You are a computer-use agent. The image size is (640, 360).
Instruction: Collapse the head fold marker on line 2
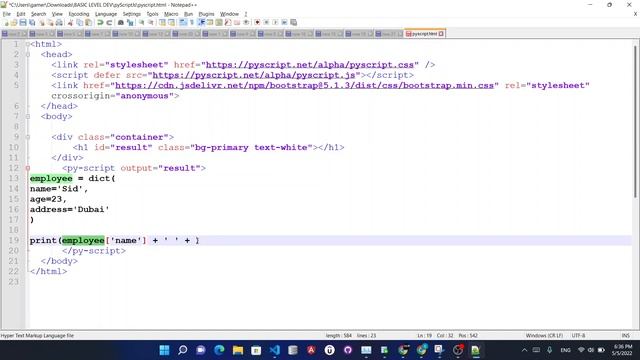click(x=28, y=54)
